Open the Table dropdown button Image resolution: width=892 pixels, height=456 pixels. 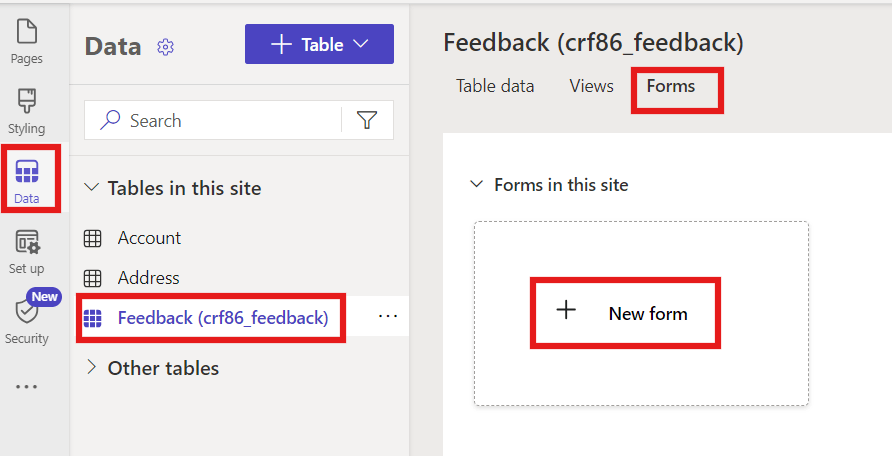319,44
